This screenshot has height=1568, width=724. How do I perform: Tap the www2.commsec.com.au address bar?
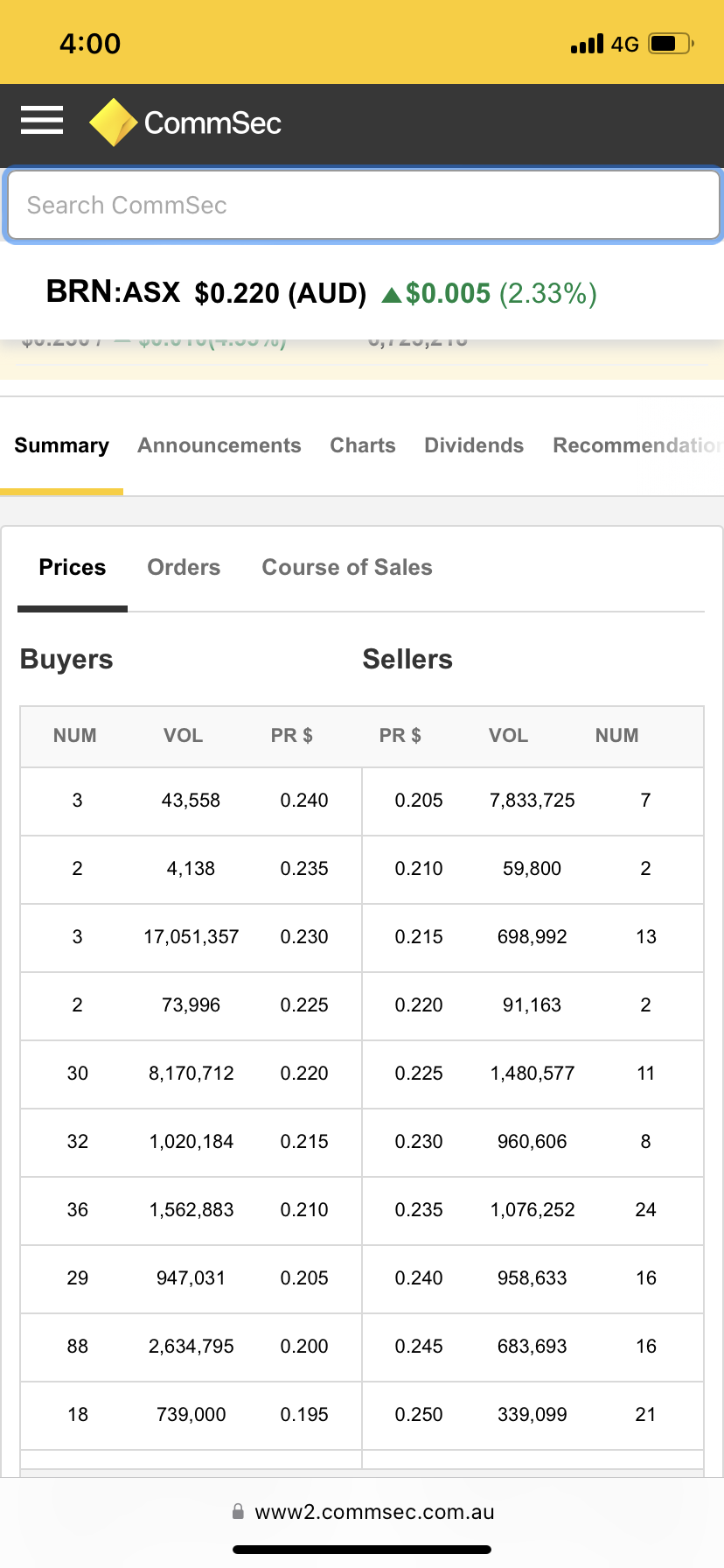[374, 1512]
